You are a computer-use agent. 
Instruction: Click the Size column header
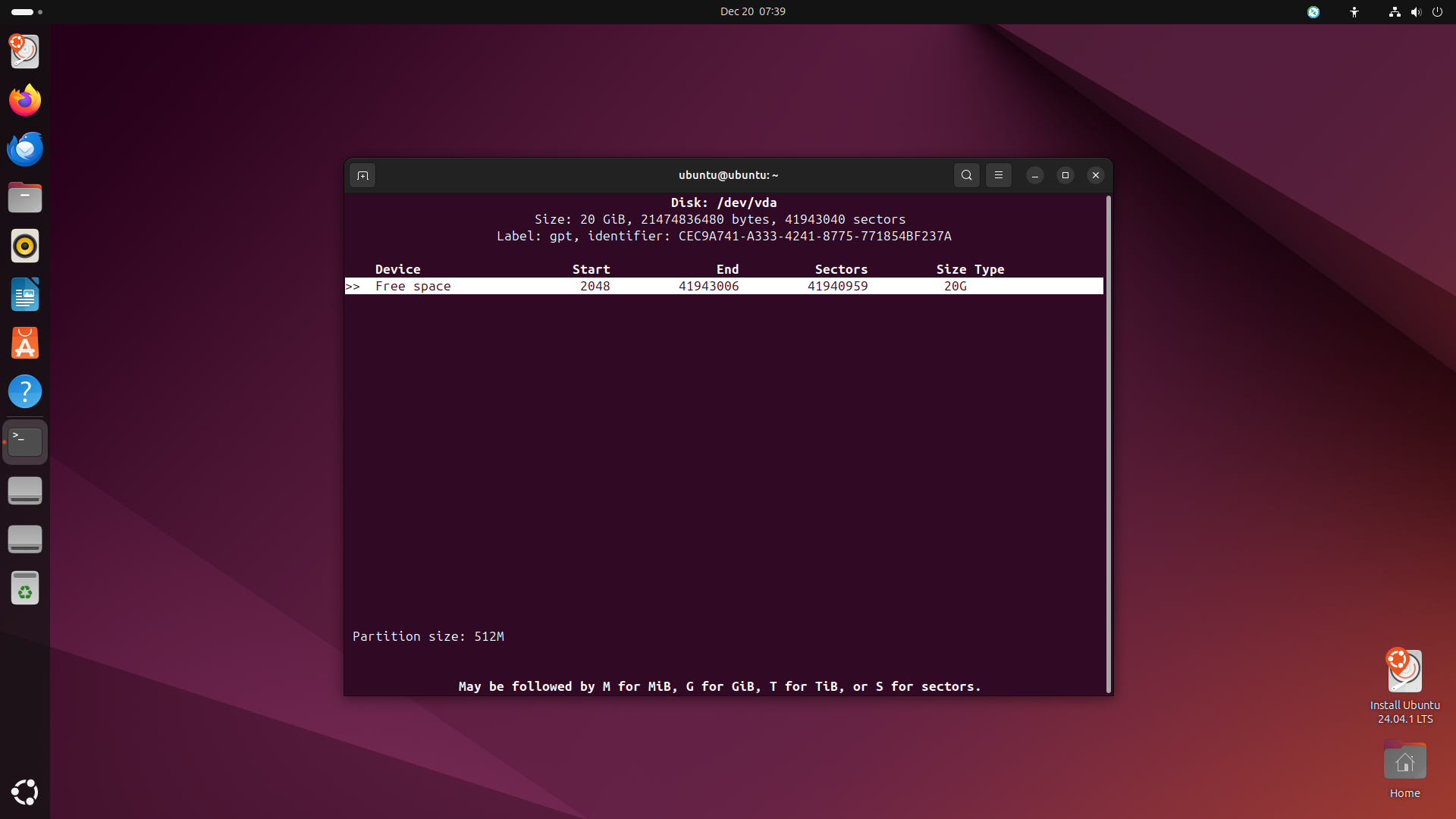[x=951, y=269]
